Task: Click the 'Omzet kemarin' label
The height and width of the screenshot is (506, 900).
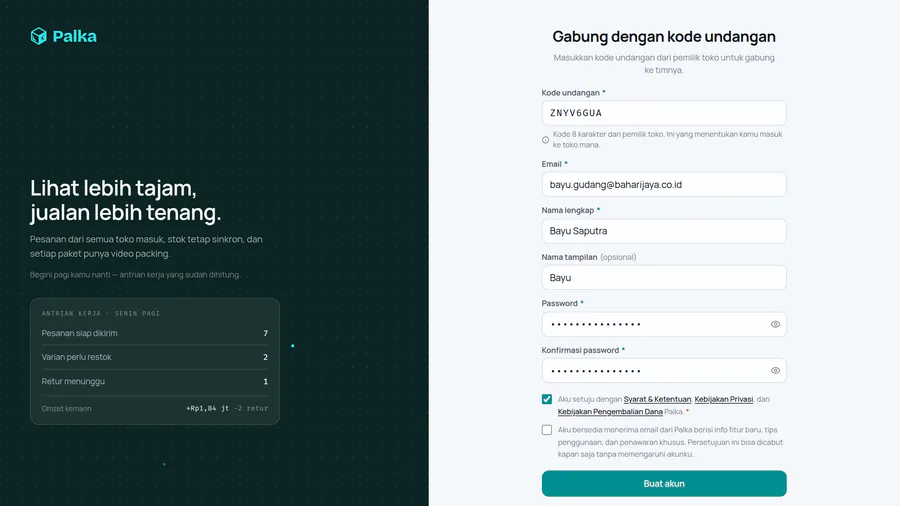Action: click(x=66, y=408)
